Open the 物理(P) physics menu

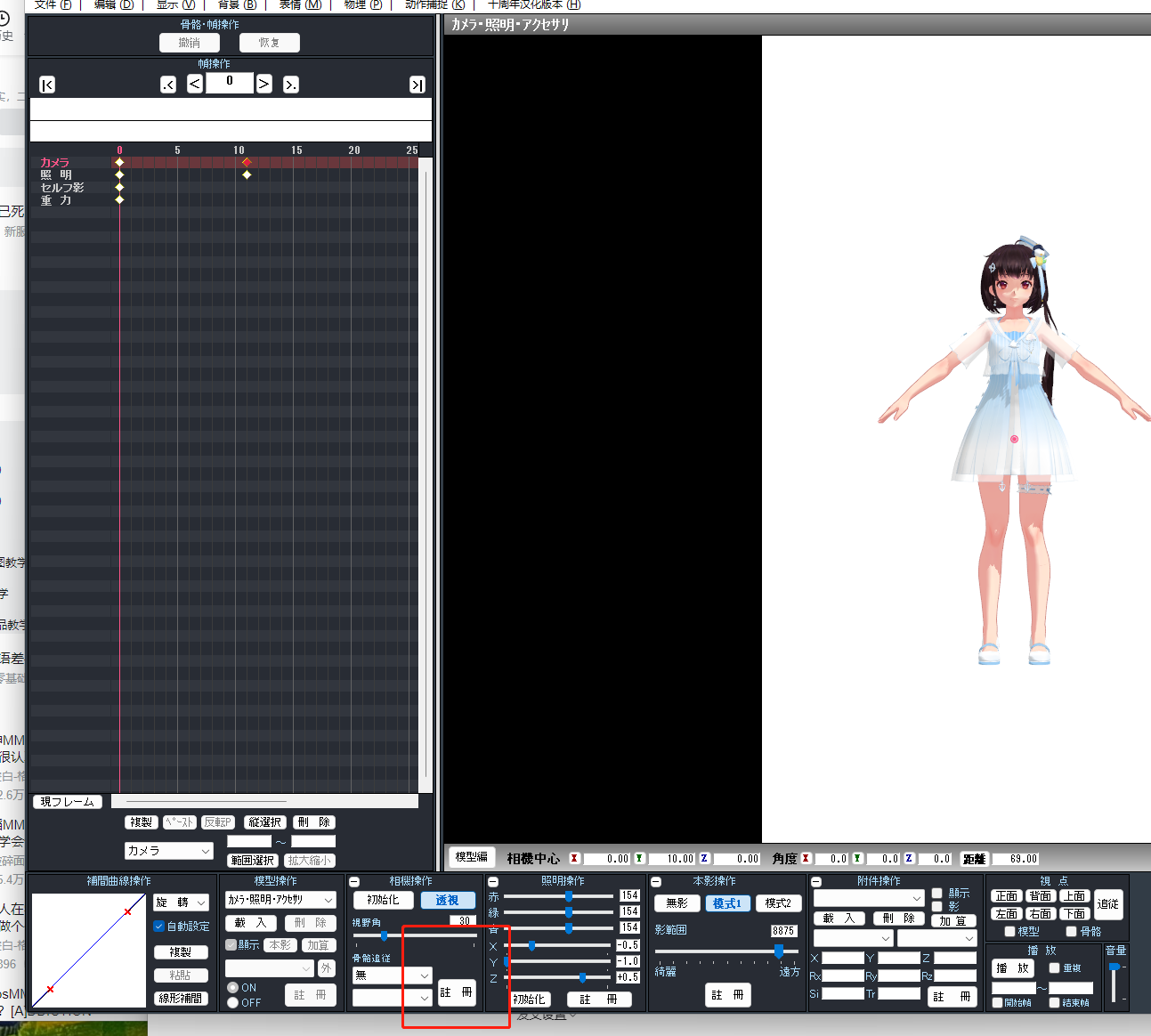point(362,5)
